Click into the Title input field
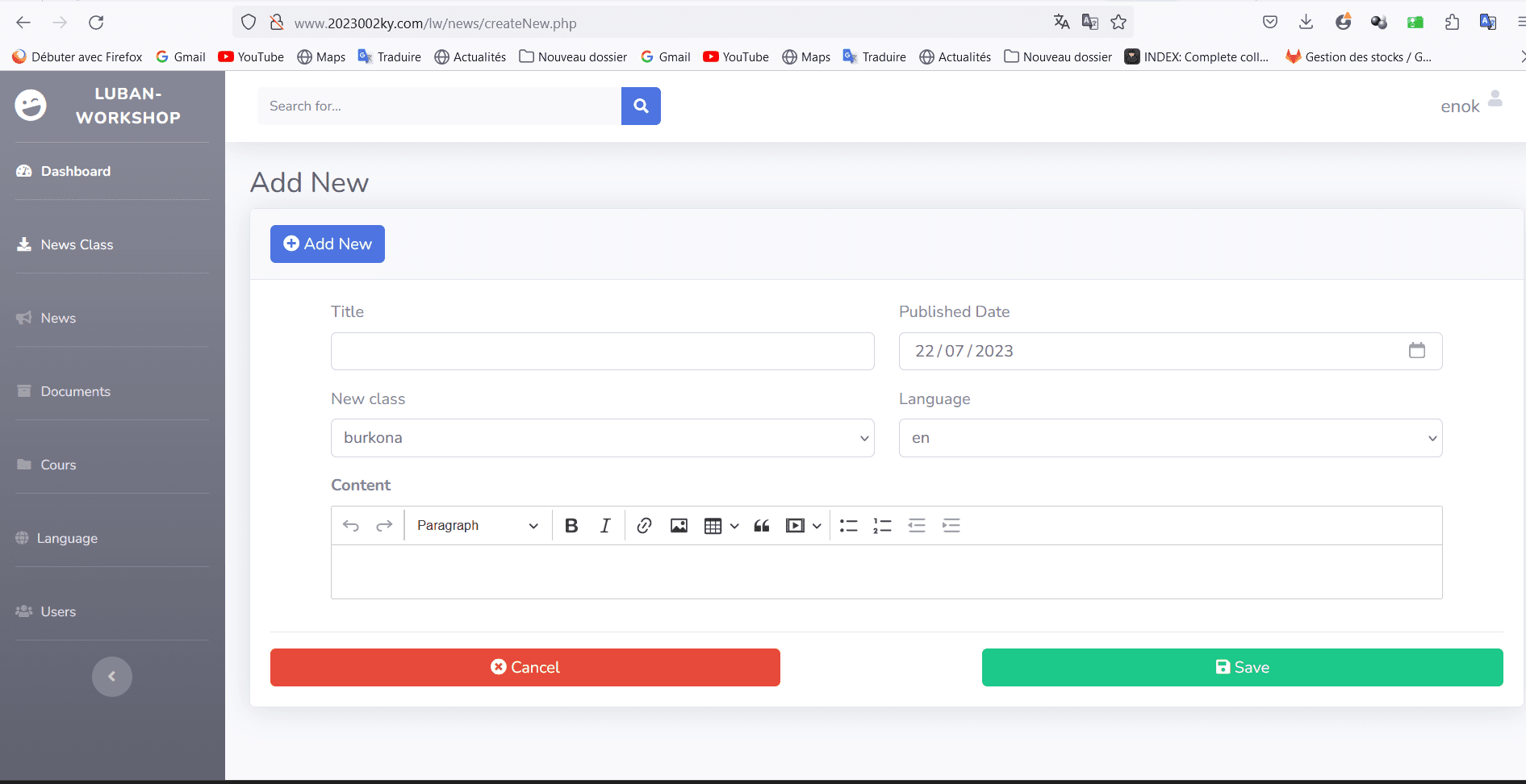 click(602, 351)
